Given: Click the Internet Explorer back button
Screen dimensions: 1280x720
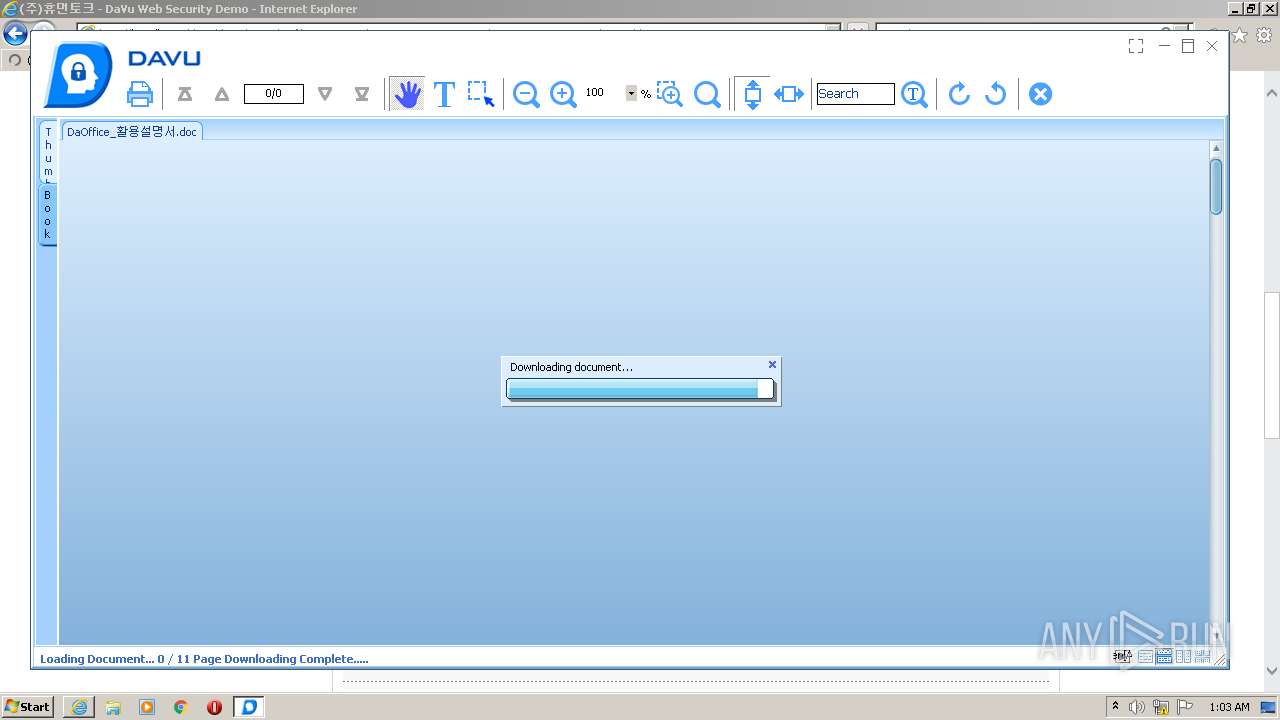Looking at the screenshot, I should pos(14,34).
